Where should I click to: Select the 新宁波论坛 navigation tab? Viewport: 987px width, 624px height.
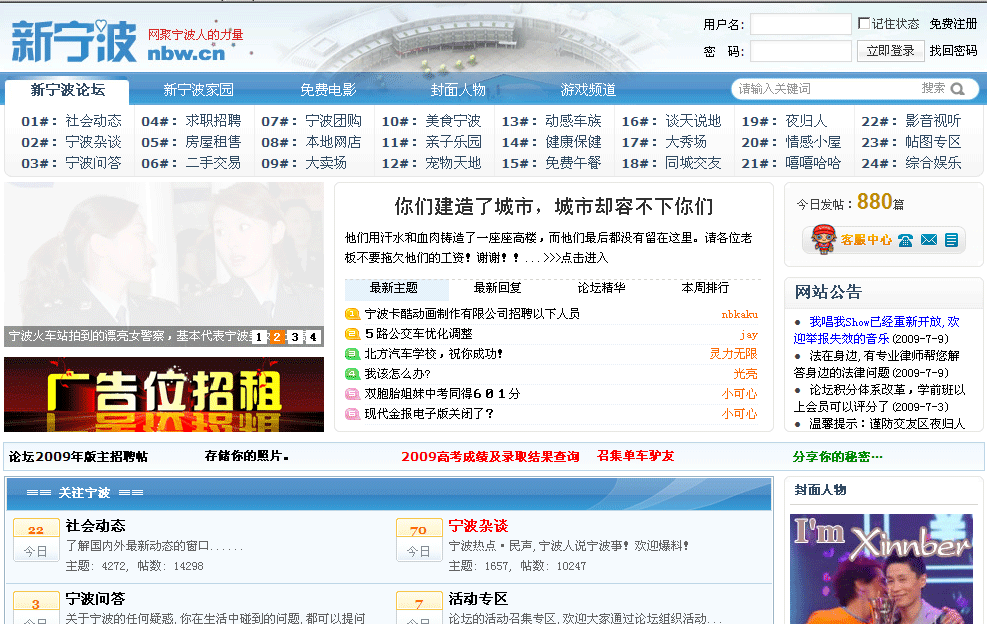67,90
